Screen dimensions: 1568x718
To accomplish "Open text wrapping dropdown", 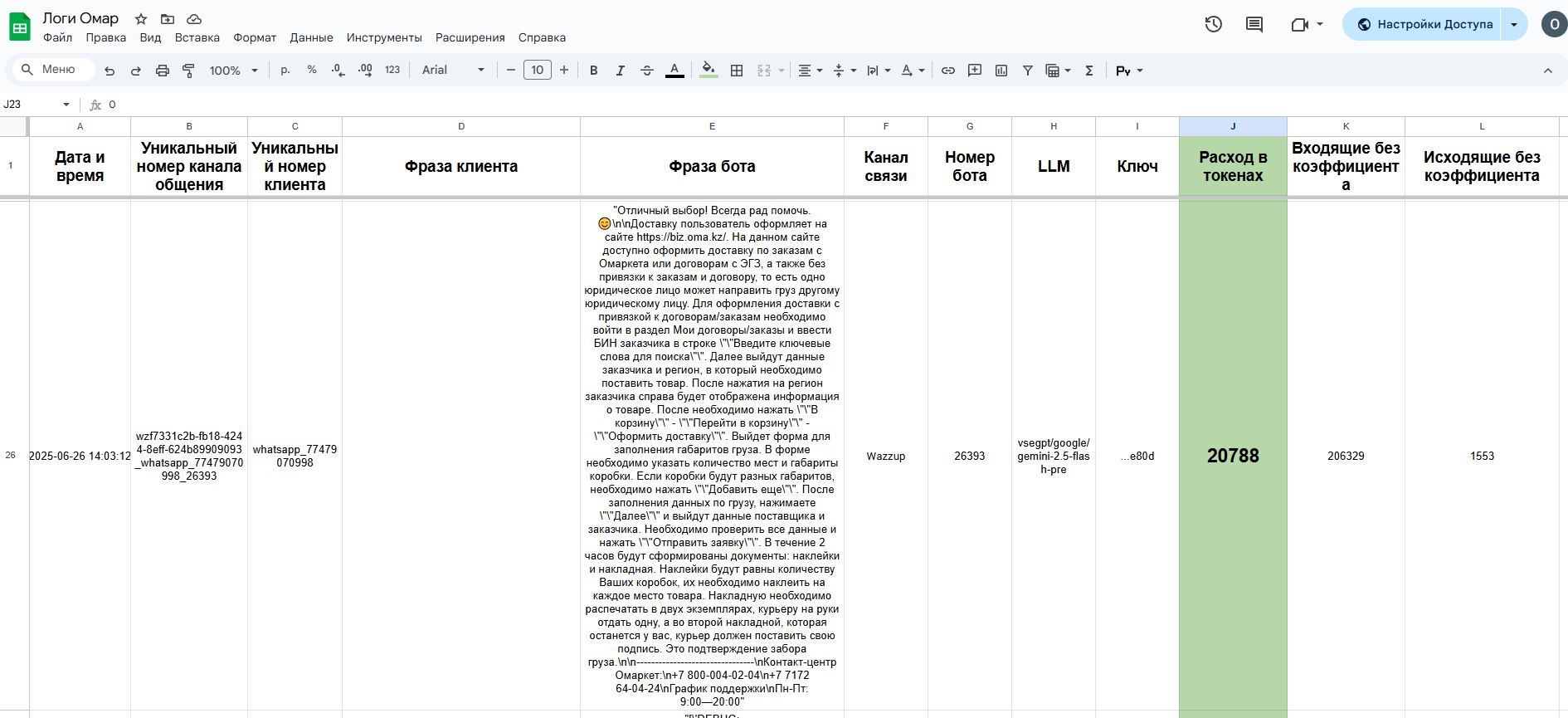I will (x=878, y=71).
